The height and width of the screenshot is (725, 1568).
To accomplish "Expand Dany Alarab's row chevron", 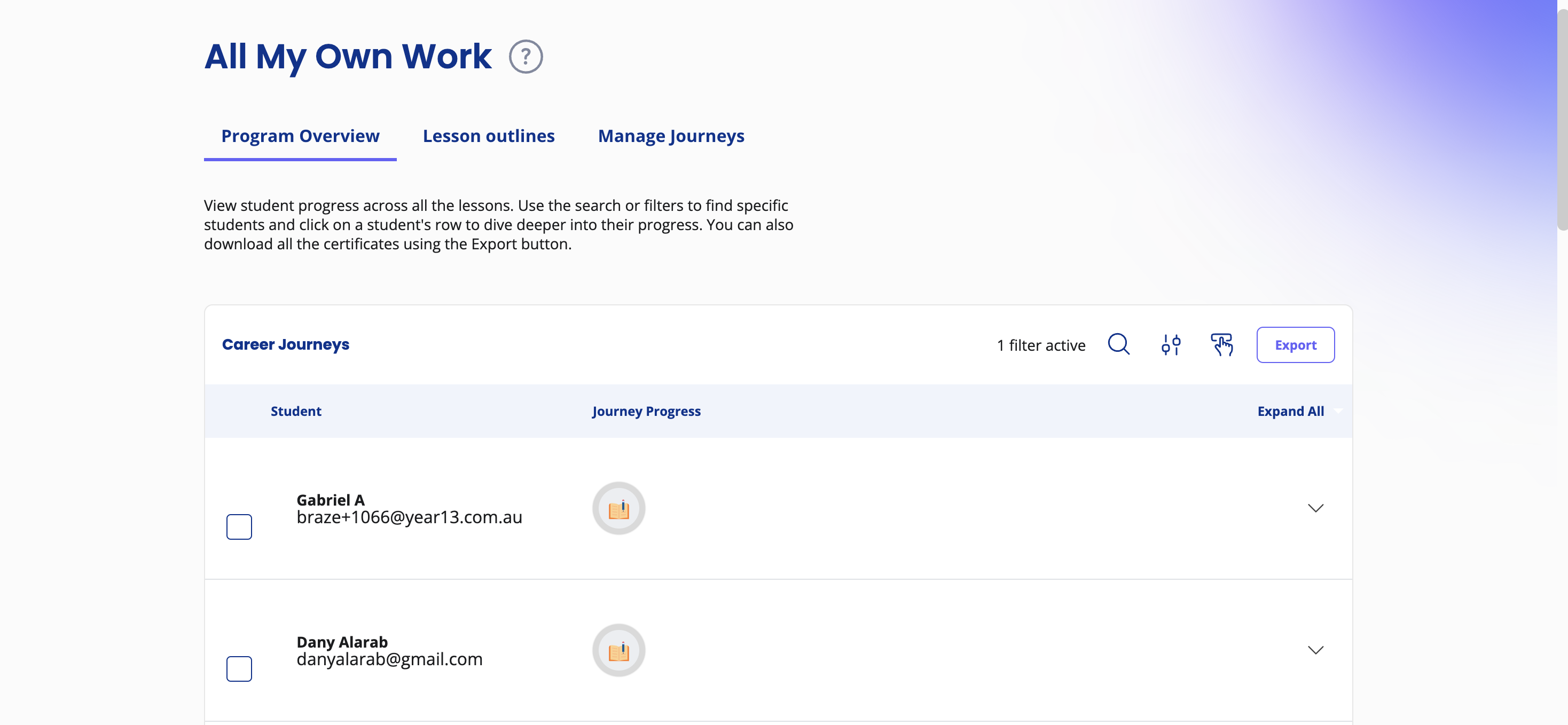I will [x=1315, y=650].
